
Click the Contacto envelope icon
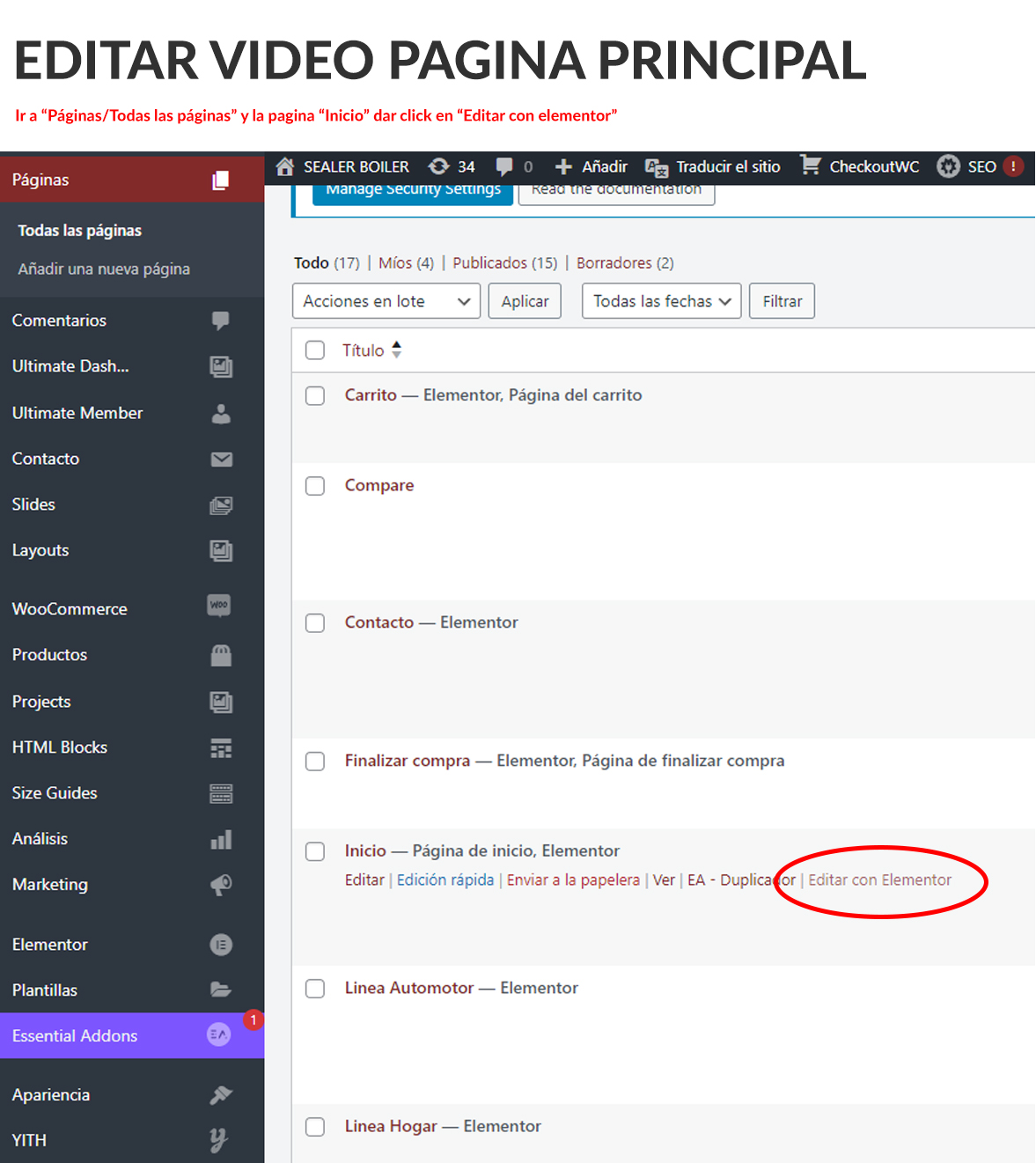click(x=221, y=459)
